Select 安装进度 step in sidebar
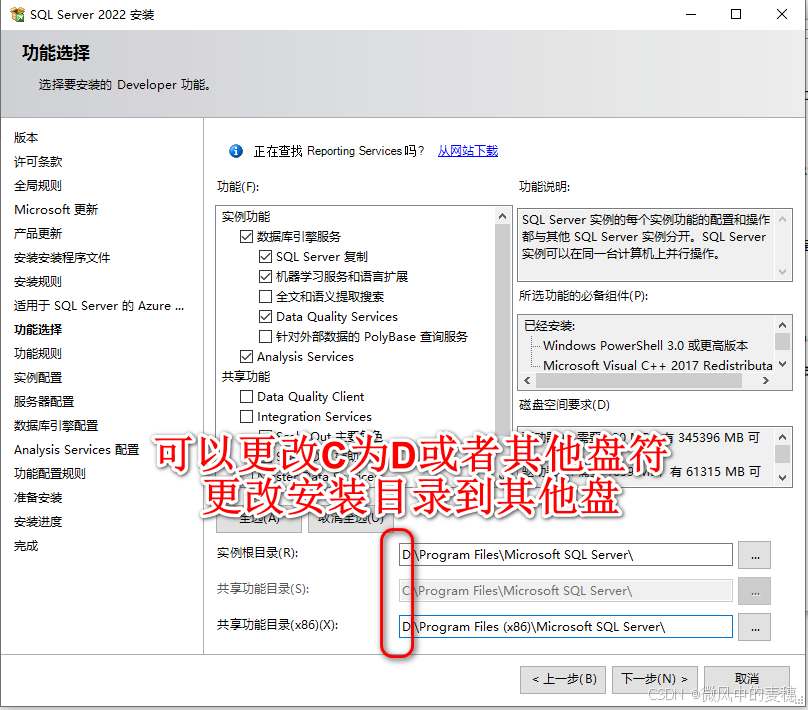The height and width of the screenshot is (710, 808). click(x=38, y=522)
